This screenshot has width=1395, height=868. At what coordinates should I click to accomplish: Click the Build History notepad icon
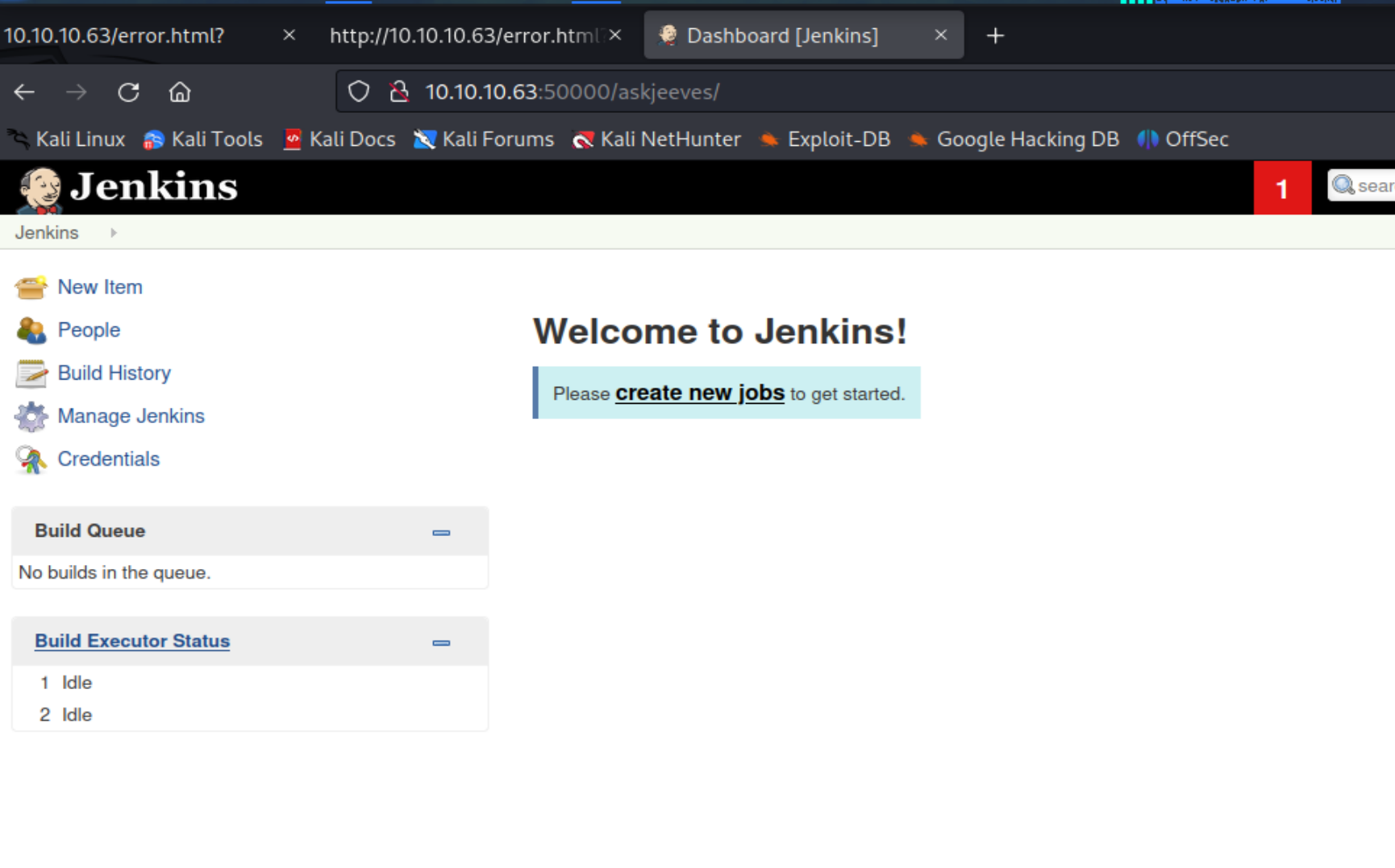tap(31, 373)
